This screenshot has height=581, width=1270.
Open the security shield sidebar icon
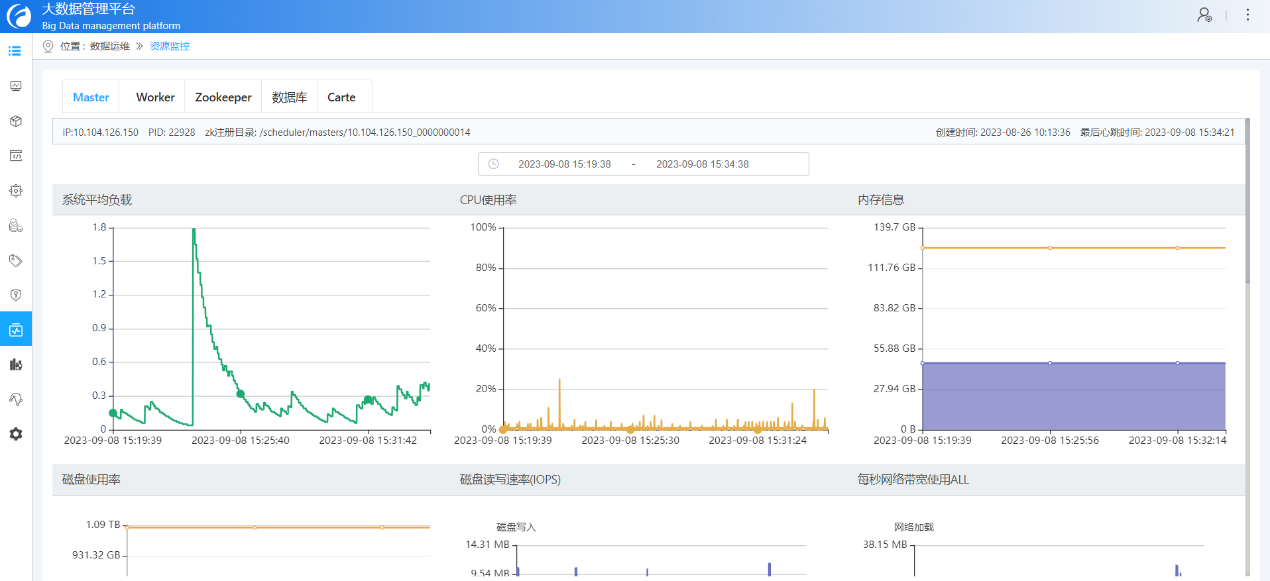[x=15, y=295]
